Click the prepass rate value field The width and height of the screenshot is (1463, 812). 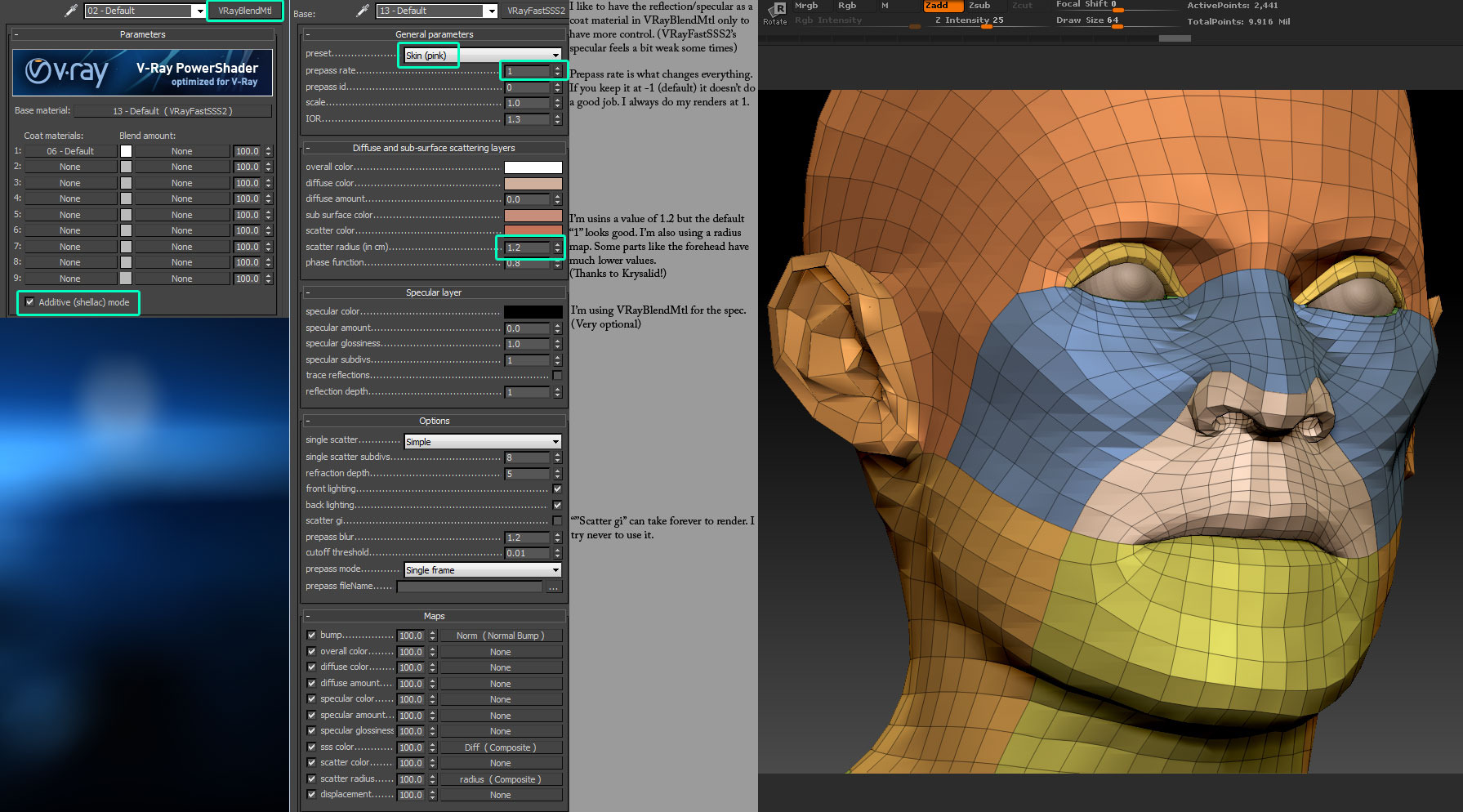point(528,71)
